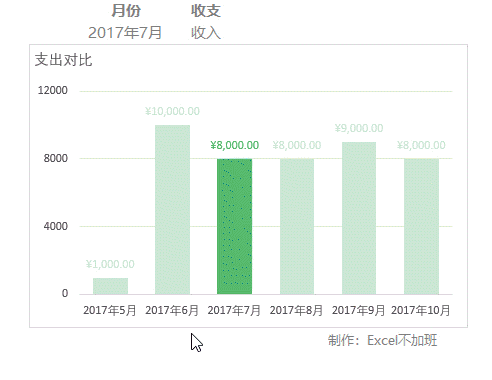Click the 12000 y-axis value
Viewport: 492px width, 380px height.
click(x=53, y=90)
